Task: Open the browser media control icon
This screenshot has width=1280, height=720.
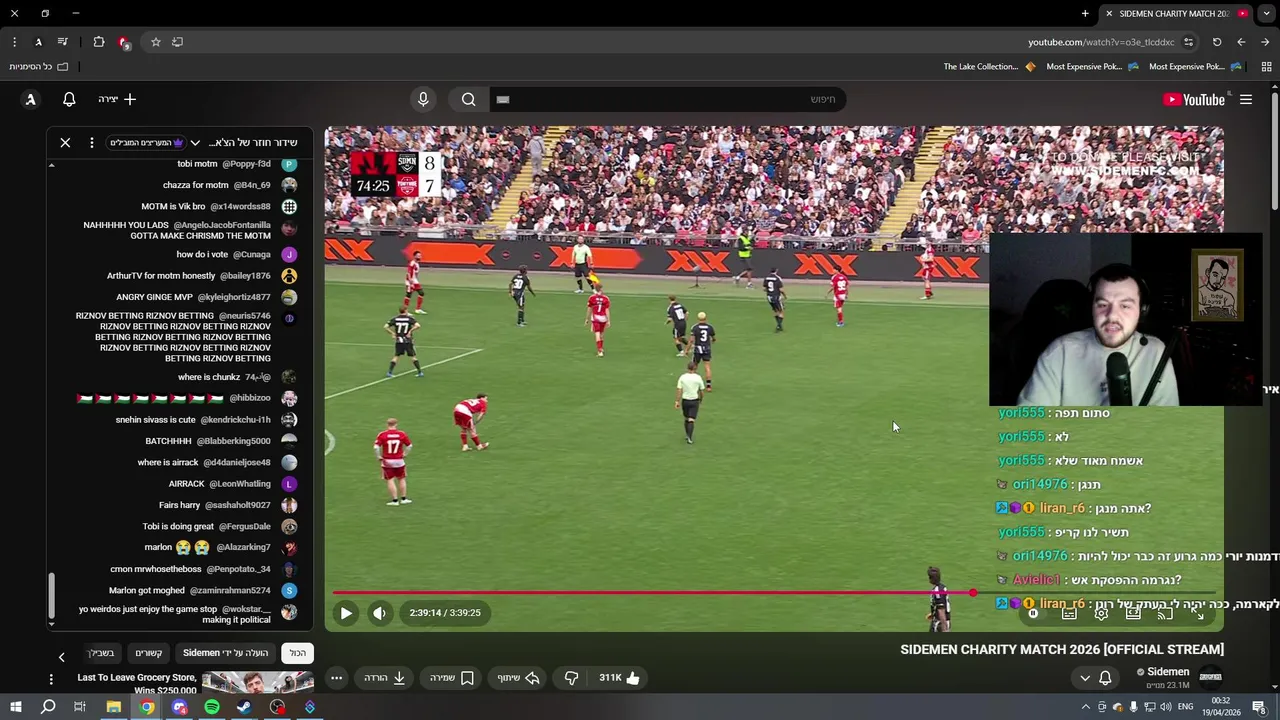Action: click(62, 42)
